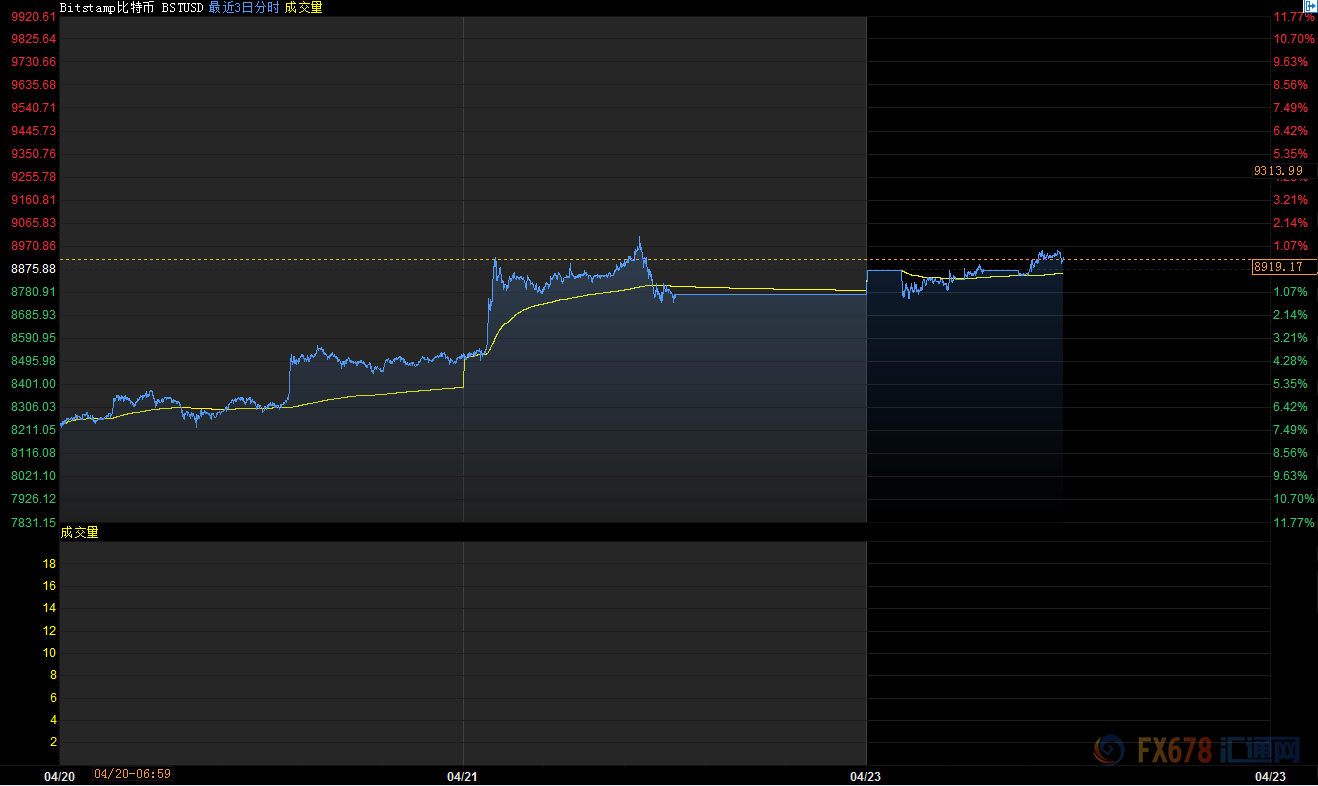
Task: Select the Bitstamp比特币 title label
Action: (107, 7)
